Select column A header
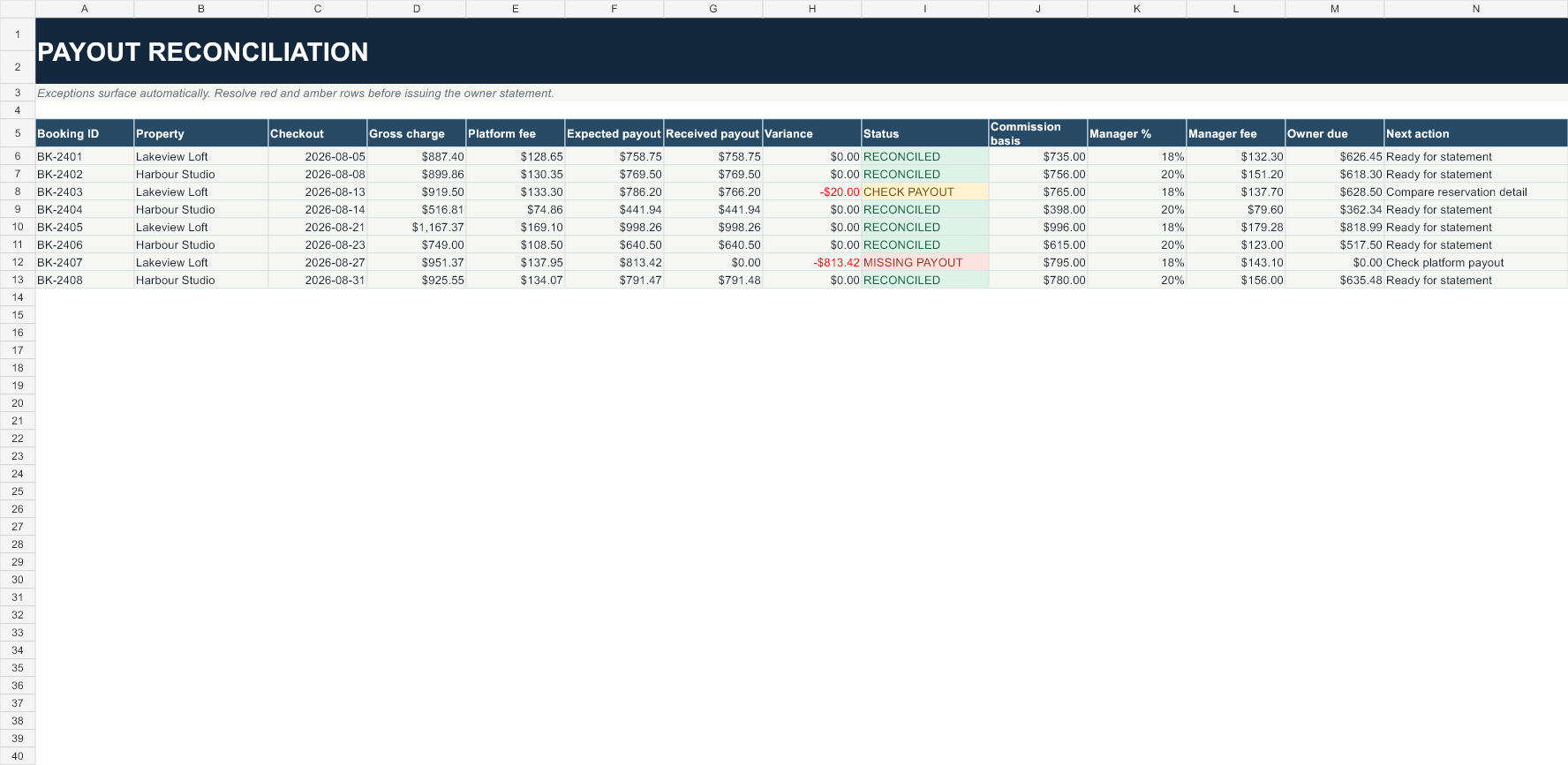Image resolution: width=1568 pixels, height=765 pixels. coord(85,9)
